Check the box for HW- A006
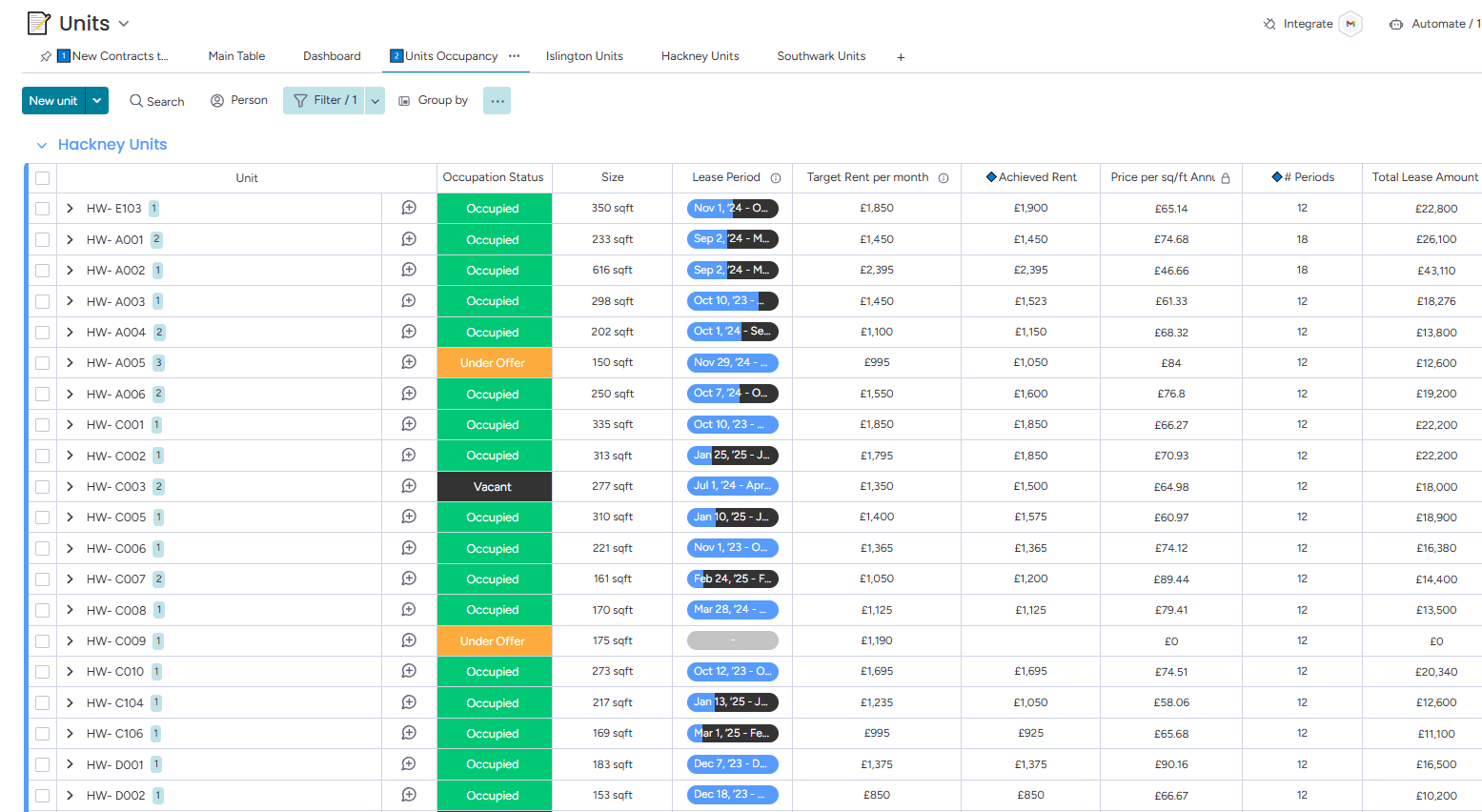The width and height of the screenshot is (1482, 812). pos(42,394)
